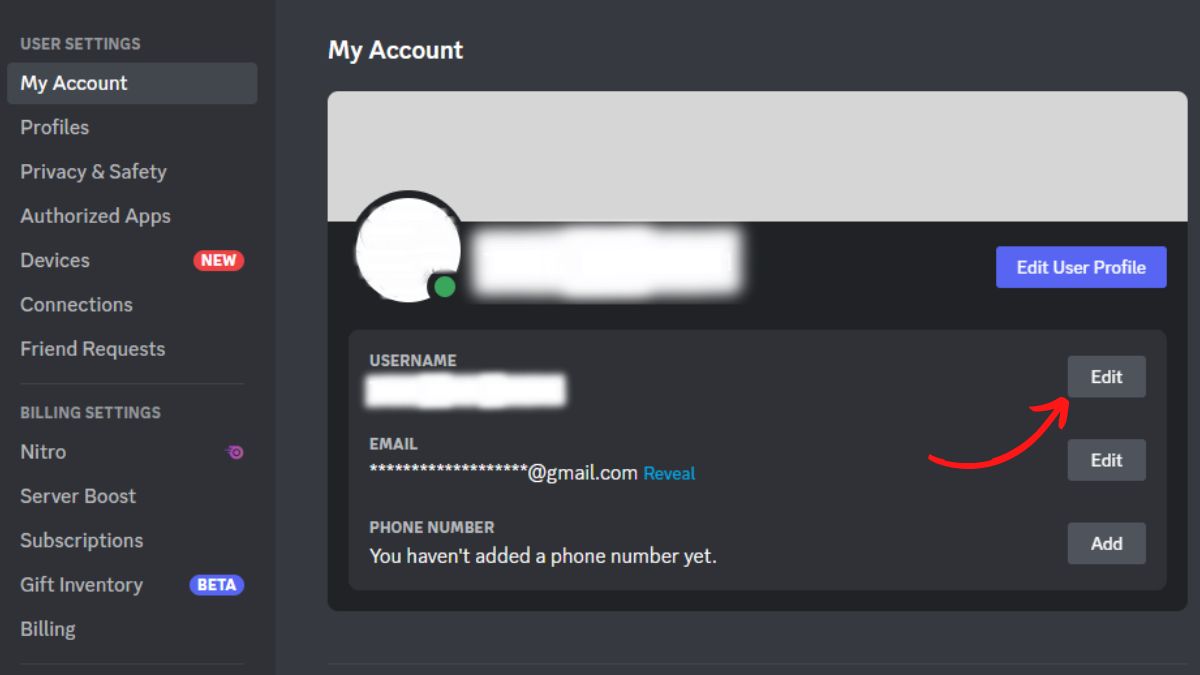This screenshot has width=1200, height=675.
Task: Open the Authorized Apps page
Action: [x=95, y=215]
